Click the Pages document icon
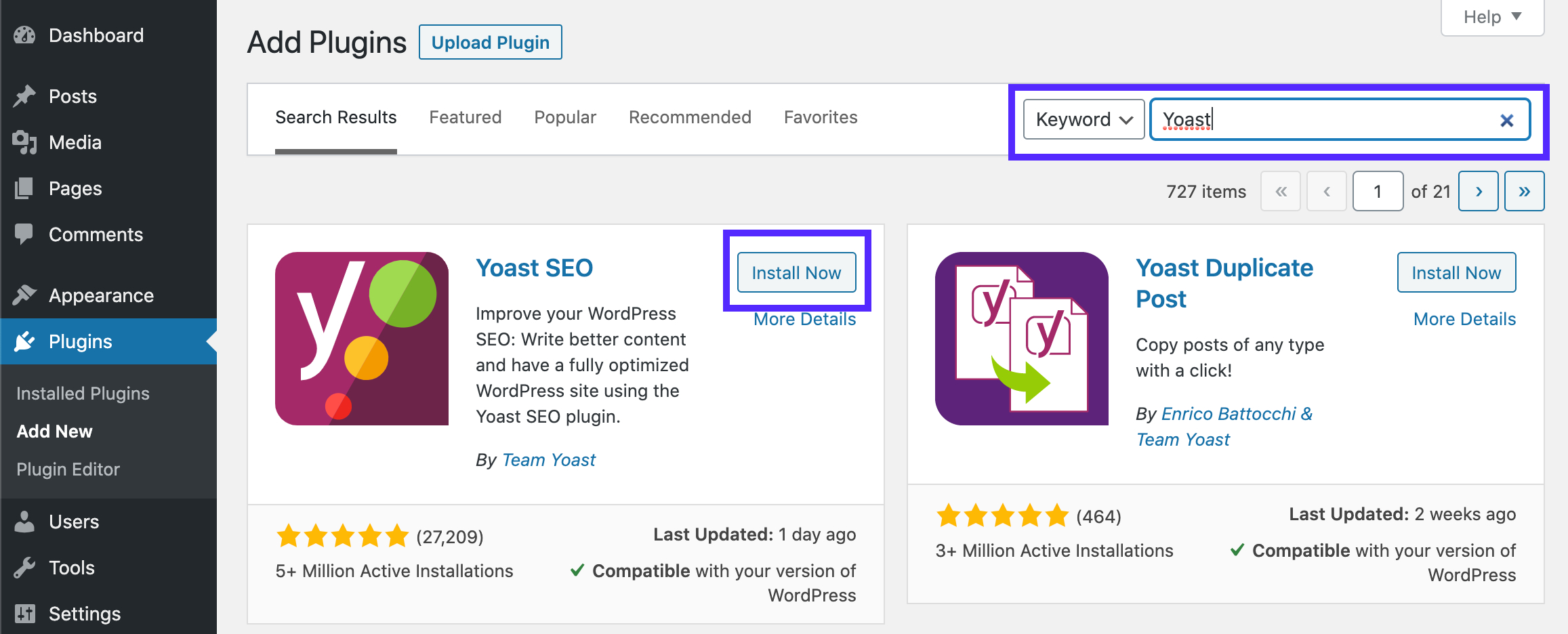 click(24, 188)
